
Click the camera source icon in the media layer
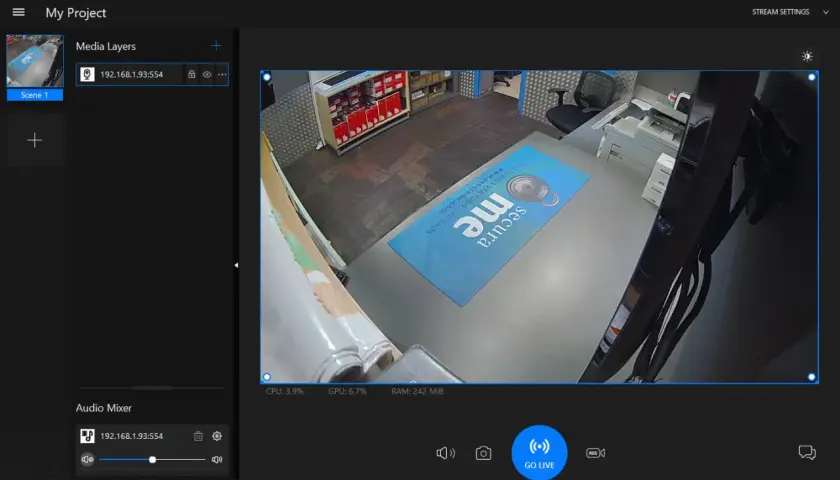[x=87, y=74]
